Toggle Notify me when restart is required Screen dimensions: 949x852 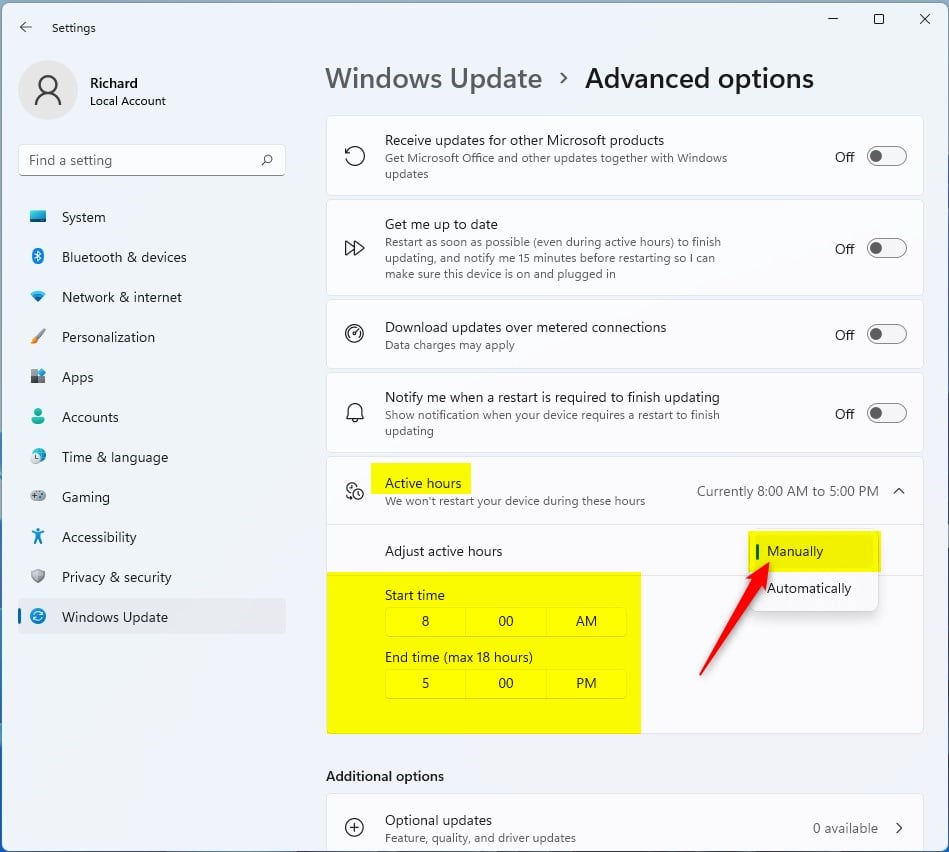(x=887, y=413)
